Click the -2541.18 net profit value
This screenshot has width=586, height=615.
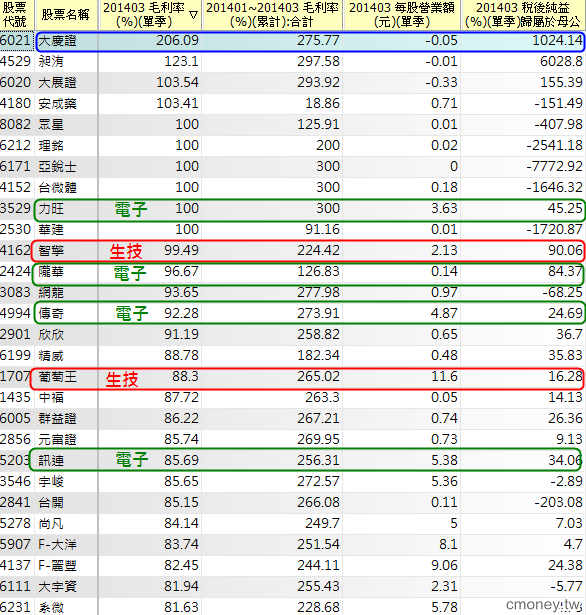click(555, 146)
